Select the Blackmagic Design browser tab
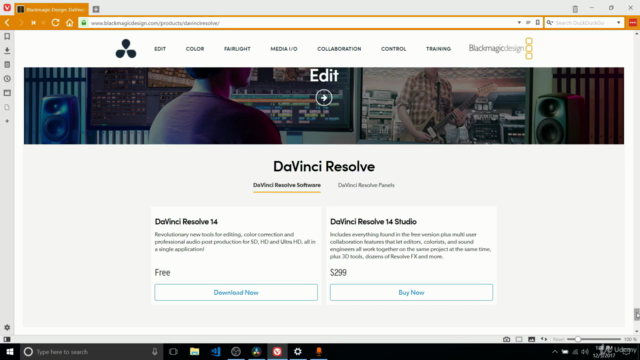The image size is (640, 360). coord(51,9)
